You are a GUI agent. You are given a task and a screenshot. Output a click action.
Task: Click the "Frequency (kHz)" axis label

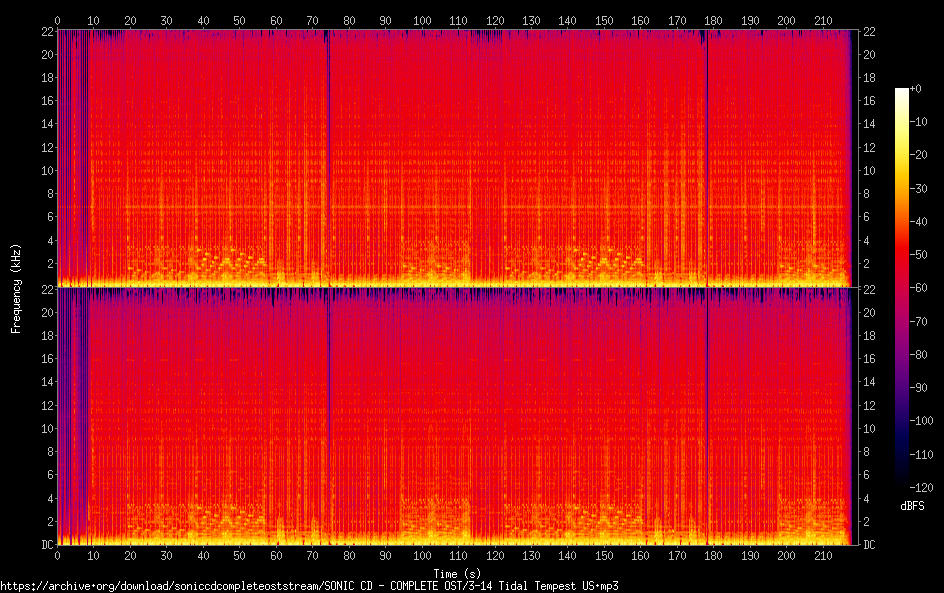(x=16, y=287)
